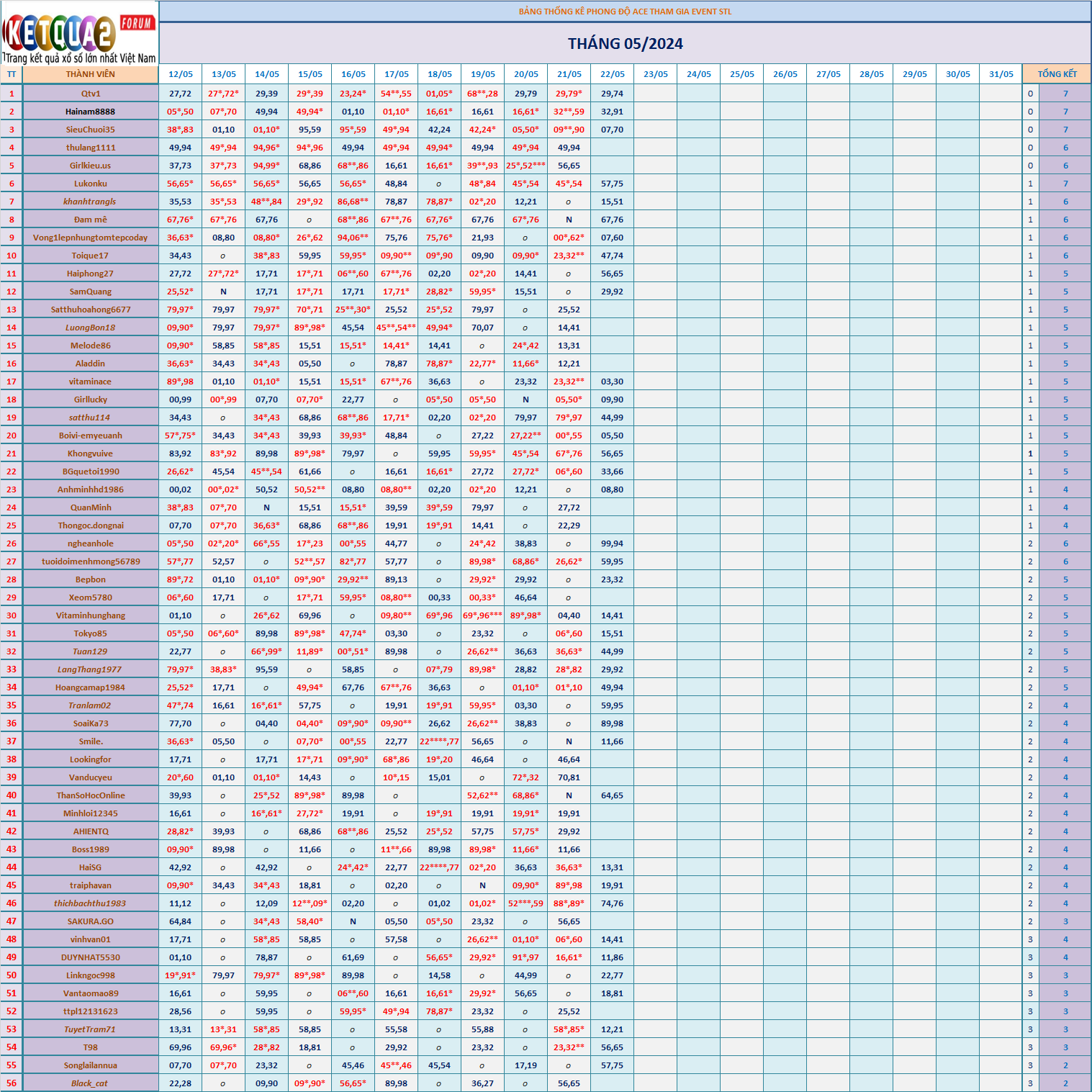Image resolution: width=1092 pixels, height=1092 pixels.
Task: Click the THÁNG 05/2024 title
Action: click(625, 44)
